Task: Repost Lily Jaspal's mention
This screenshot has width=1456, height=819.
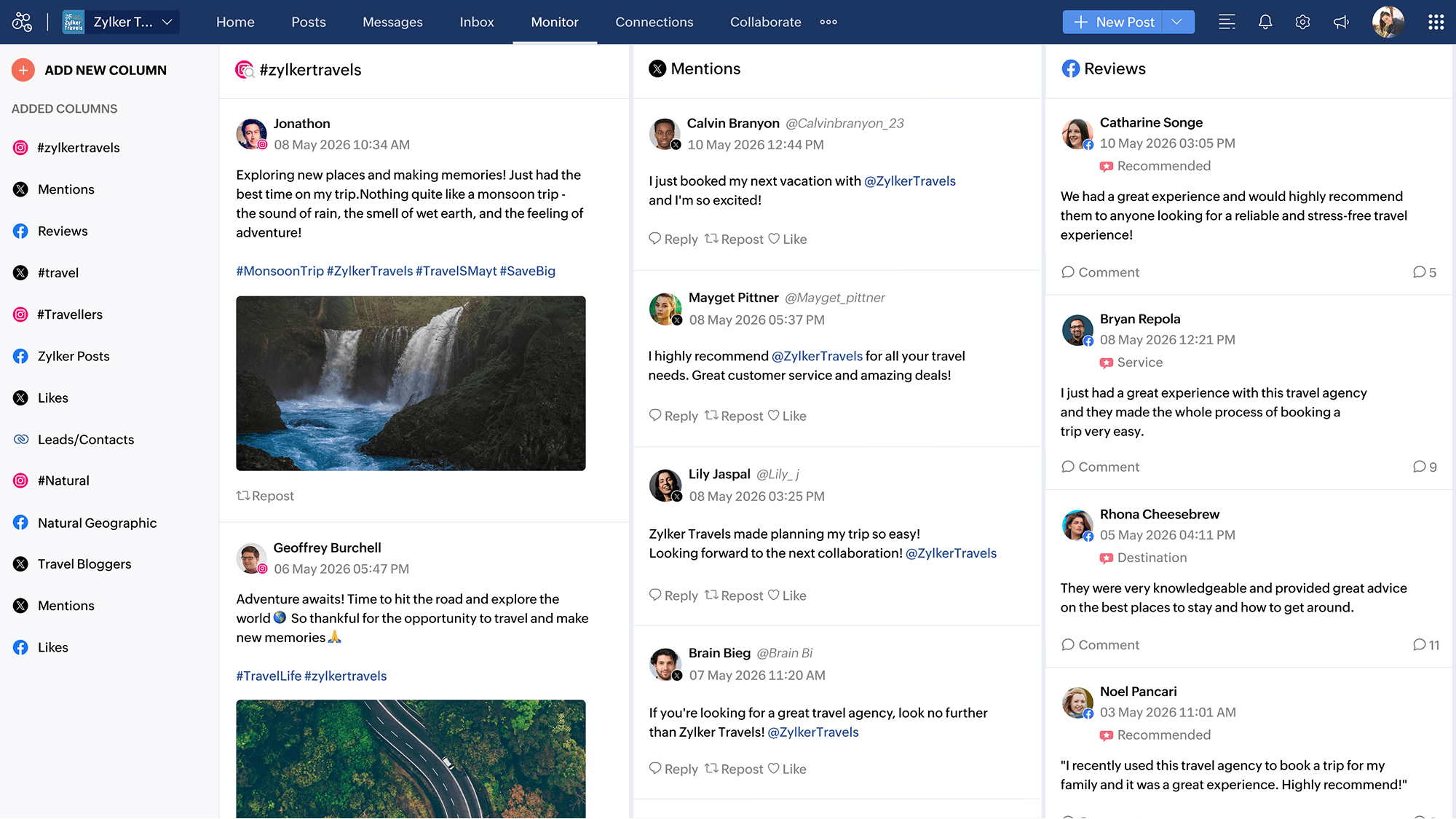Action: (x=734, y=596)
